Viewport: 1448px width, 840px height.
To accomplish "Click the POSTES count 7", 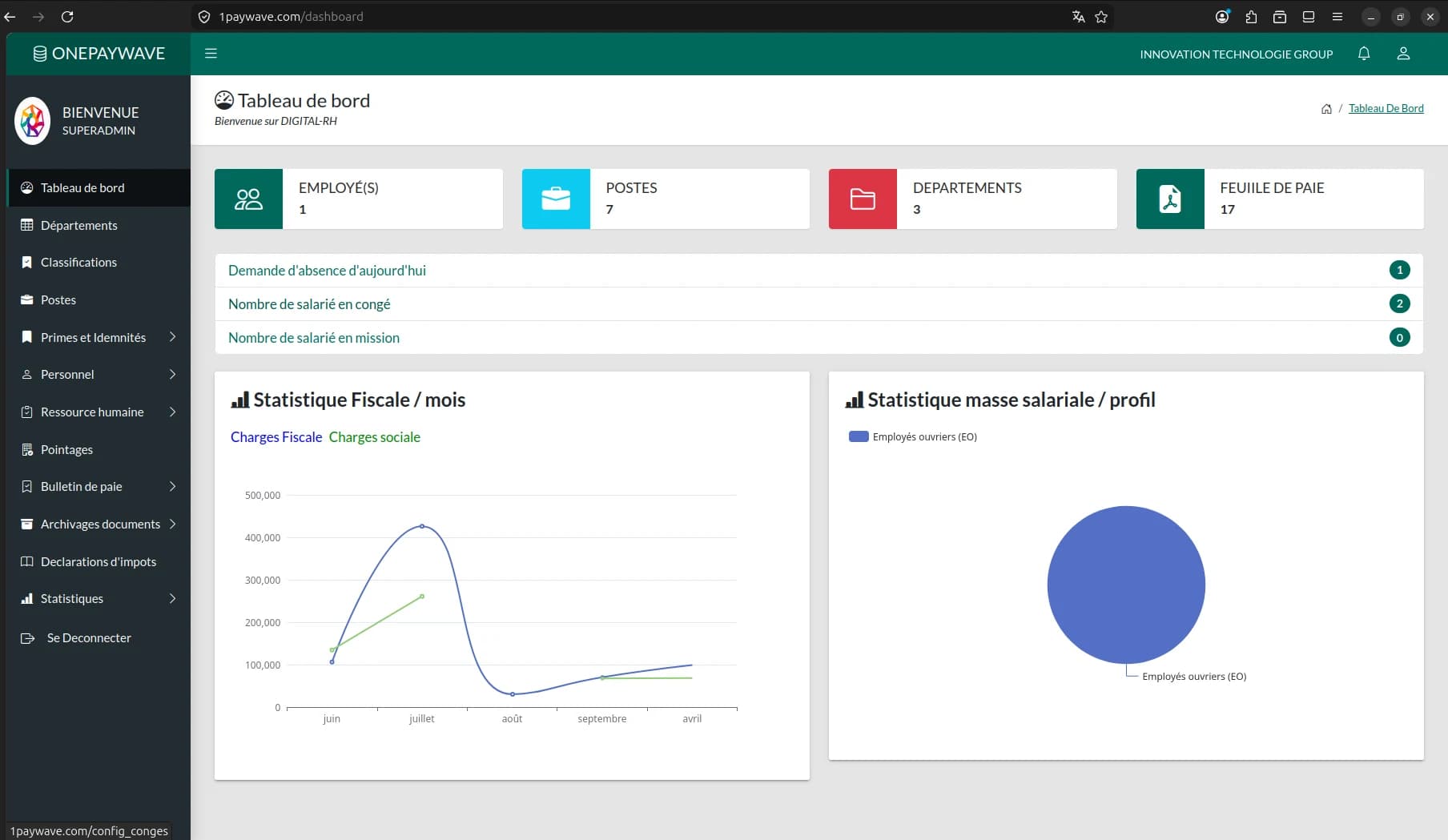I will (x=609, y=210).
